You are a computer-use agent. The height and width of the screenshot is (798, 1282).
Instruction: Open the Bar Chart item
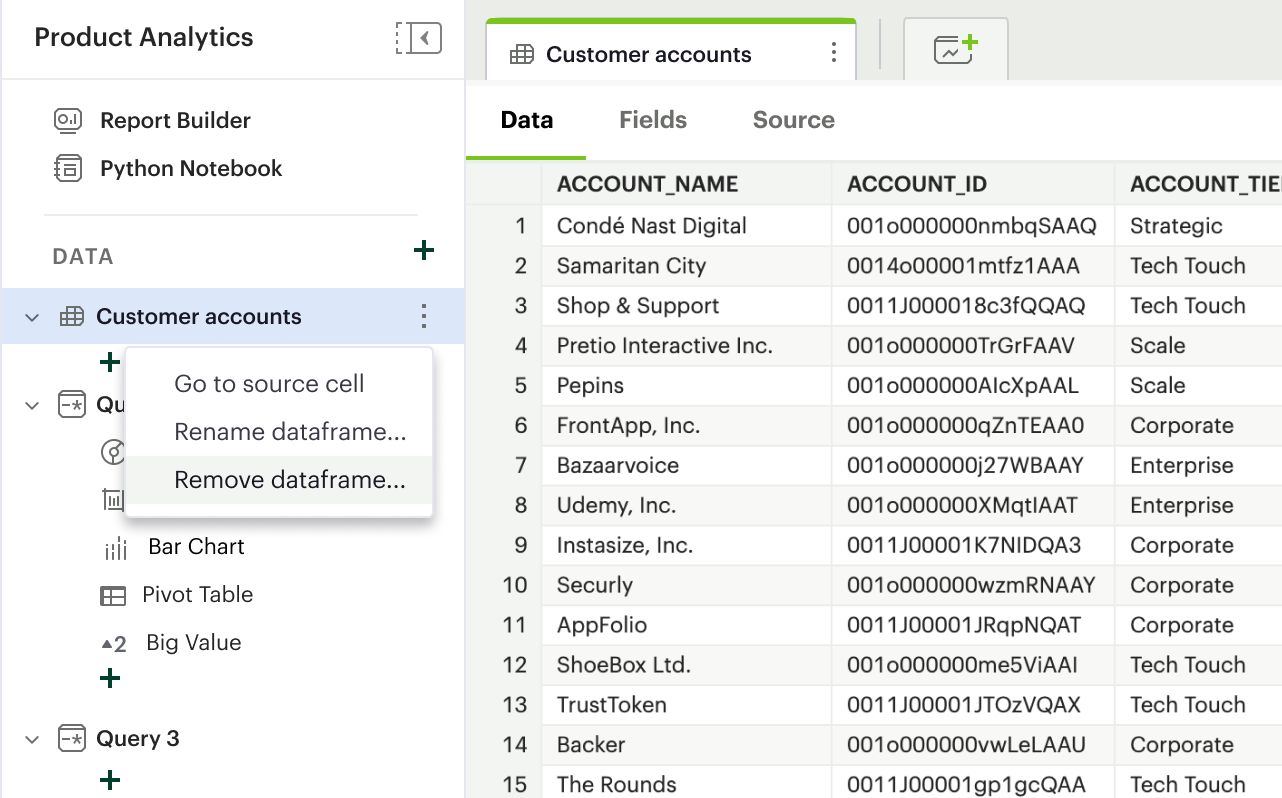[x=196, y=547]
